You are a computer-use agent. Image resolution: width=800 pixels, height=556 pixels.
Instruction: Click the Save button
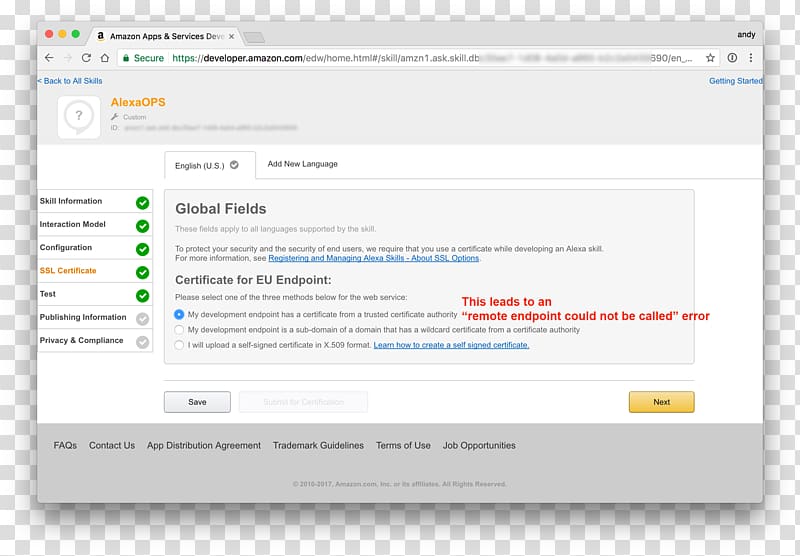(197, 402)
